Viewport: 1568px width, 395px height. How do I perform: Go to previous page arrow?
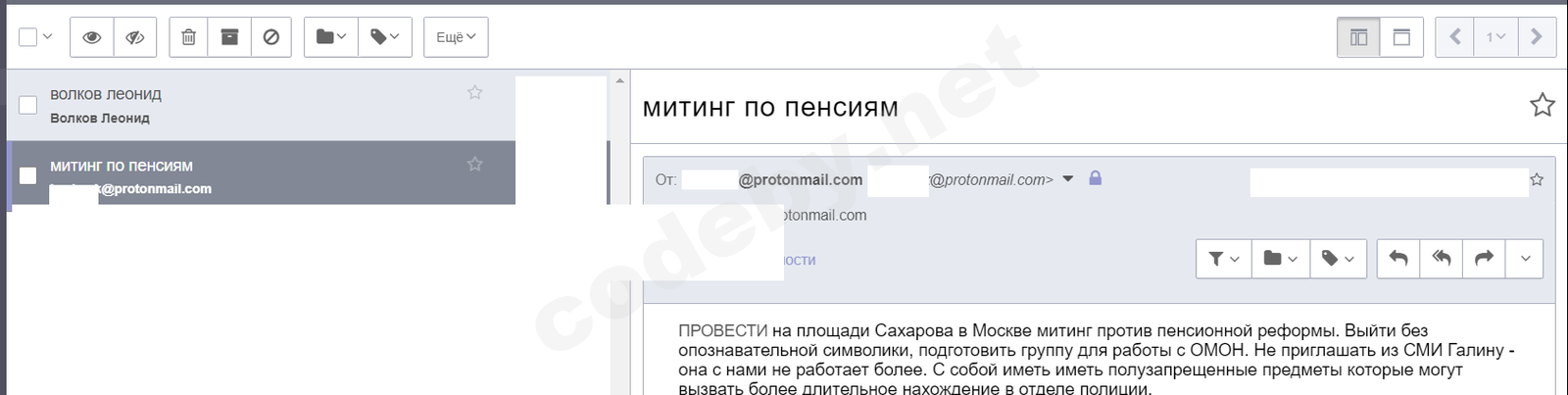click(1455, 37)
